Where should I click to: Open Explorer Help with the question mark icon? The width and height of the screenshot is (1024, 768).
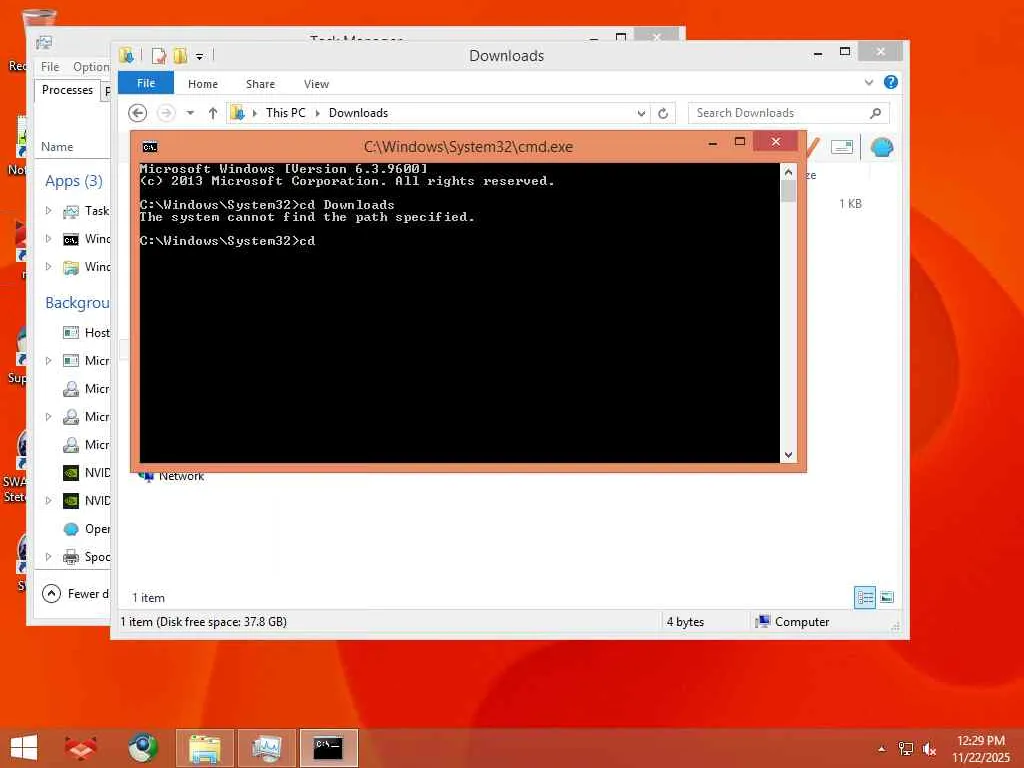pyautogui.click(x=891, y=82)
